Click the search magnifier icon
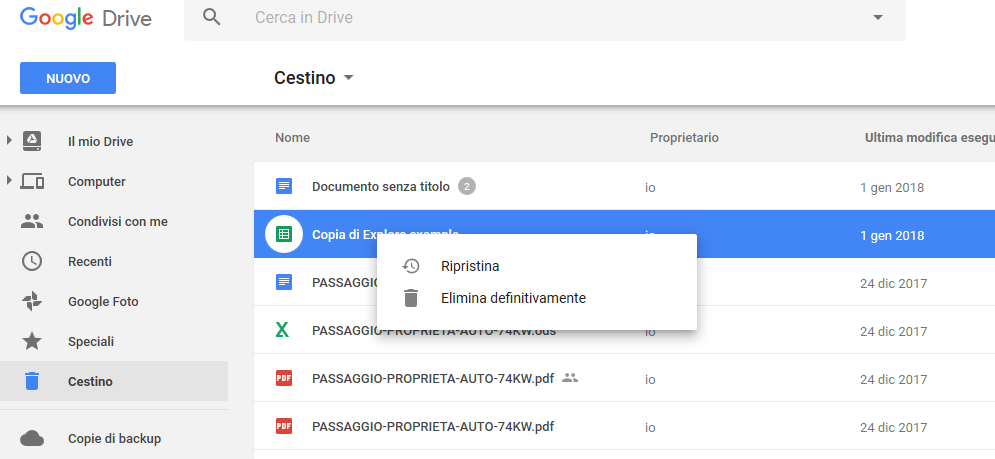Viewport: 995px width, 459px height. coord(211,17)
